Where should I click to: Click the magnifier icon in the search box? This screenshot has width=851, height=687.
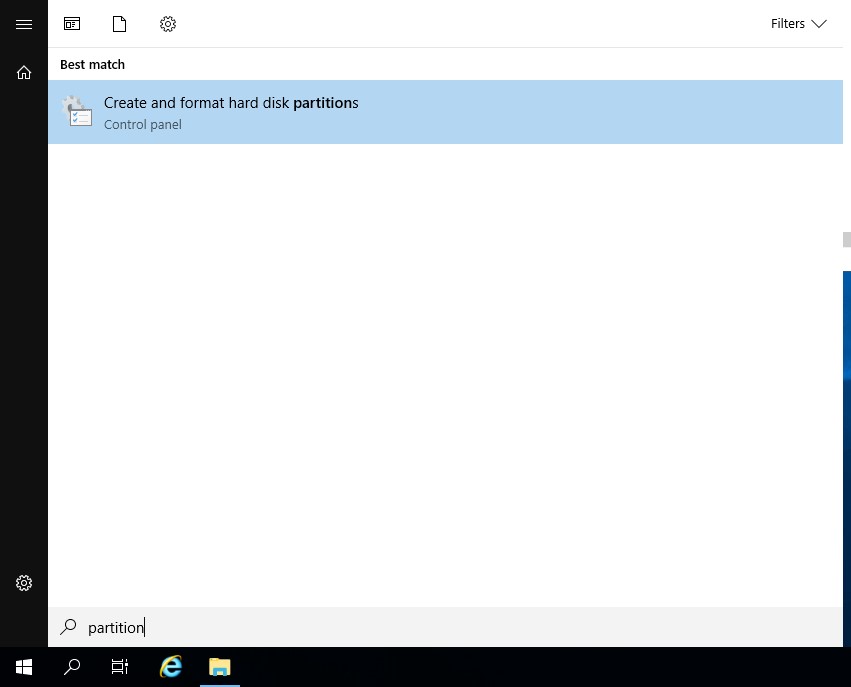click(x=67, y=627)
